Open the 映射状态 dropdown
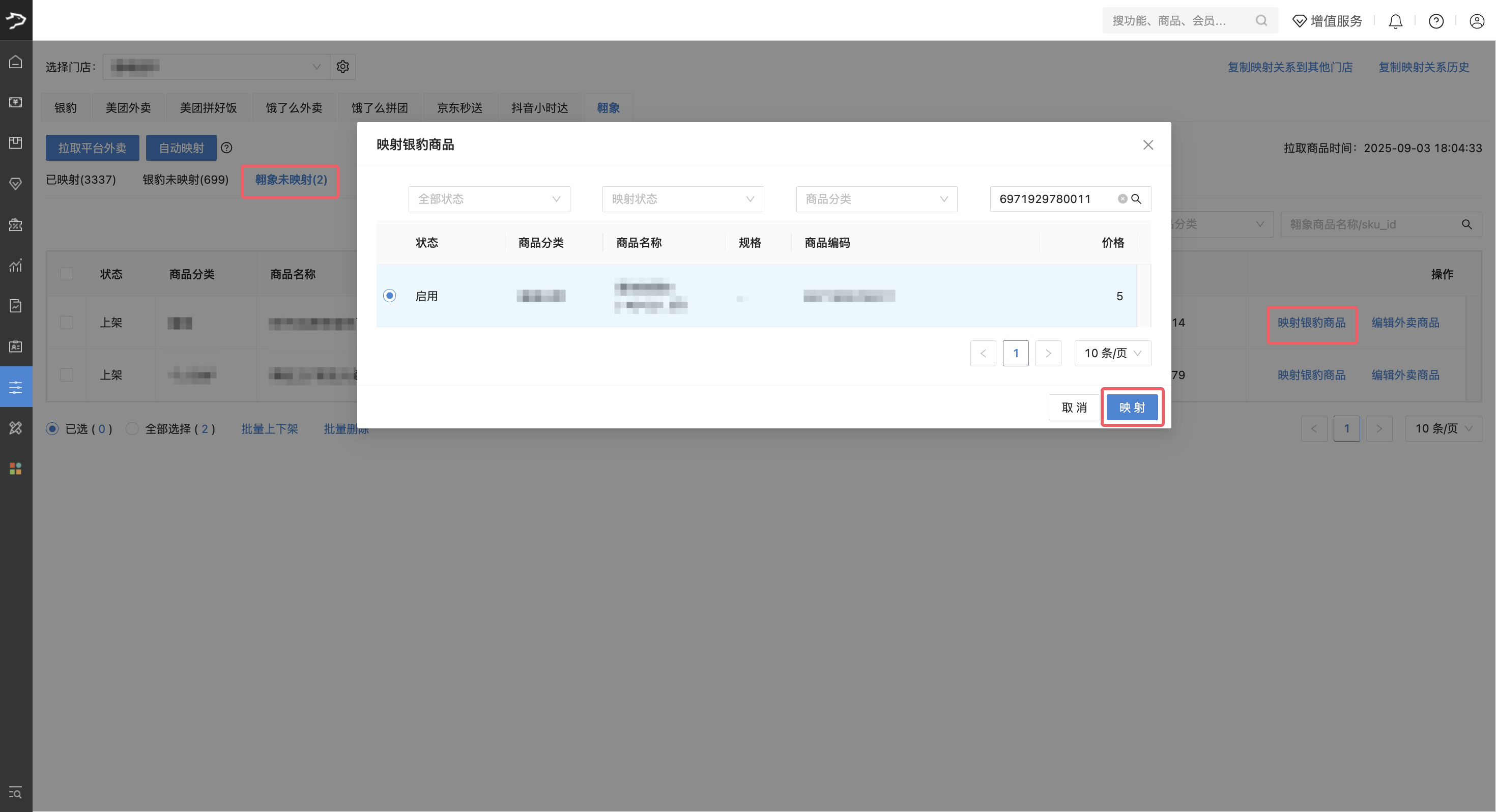The image size is (1496, 812). click(682, 199)
